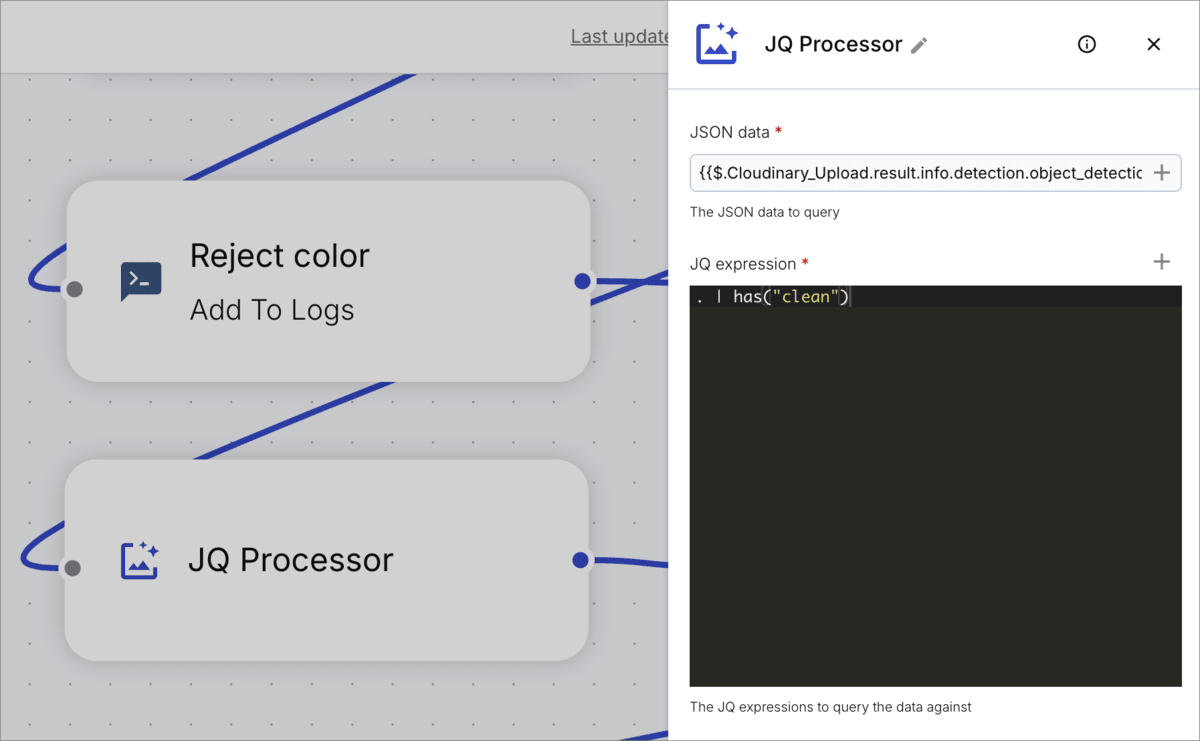Click the input port of the JQ Processor node
This screenshot has height=741, width=1200.
pyautogui.click(x=72, y=569)
